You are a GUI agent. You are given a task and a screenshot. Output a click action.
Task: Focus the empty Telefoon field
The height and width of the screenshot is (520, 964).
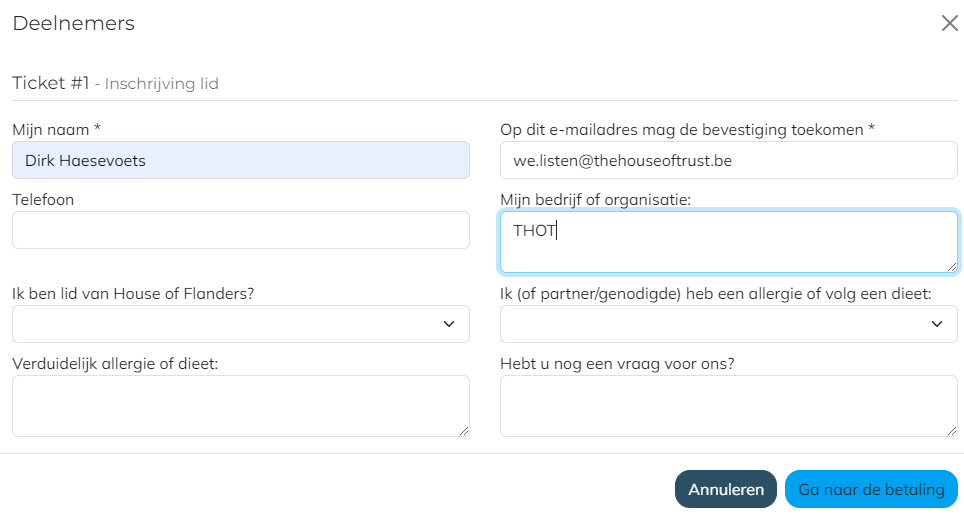(x=241, y=230)
